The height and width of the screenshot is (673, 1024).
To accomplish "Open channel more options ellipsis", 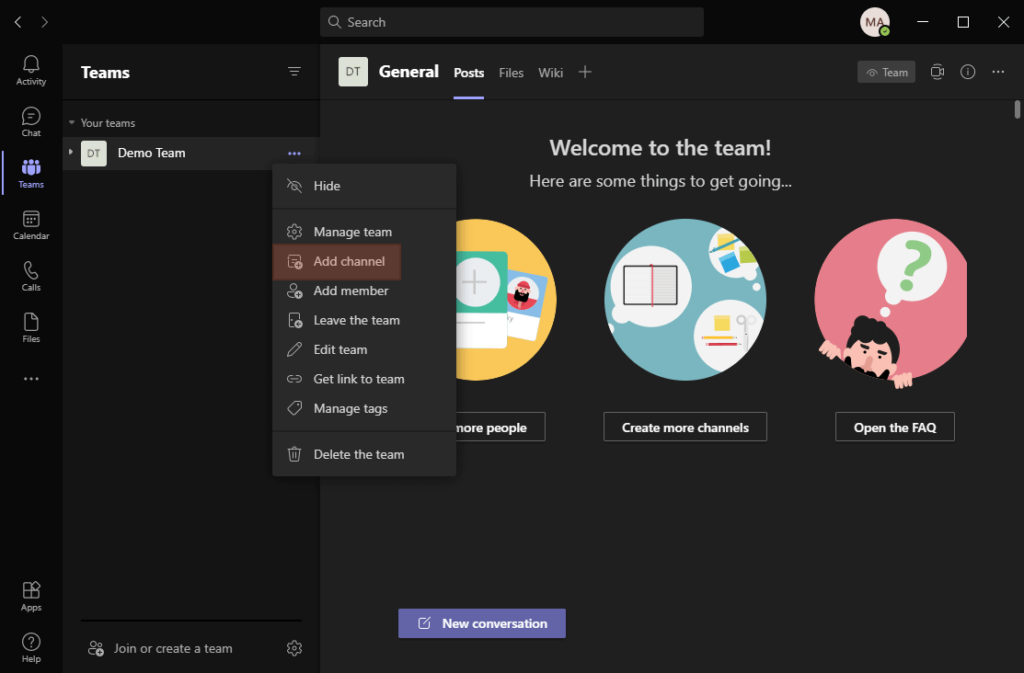I will [x=998, y=72].
